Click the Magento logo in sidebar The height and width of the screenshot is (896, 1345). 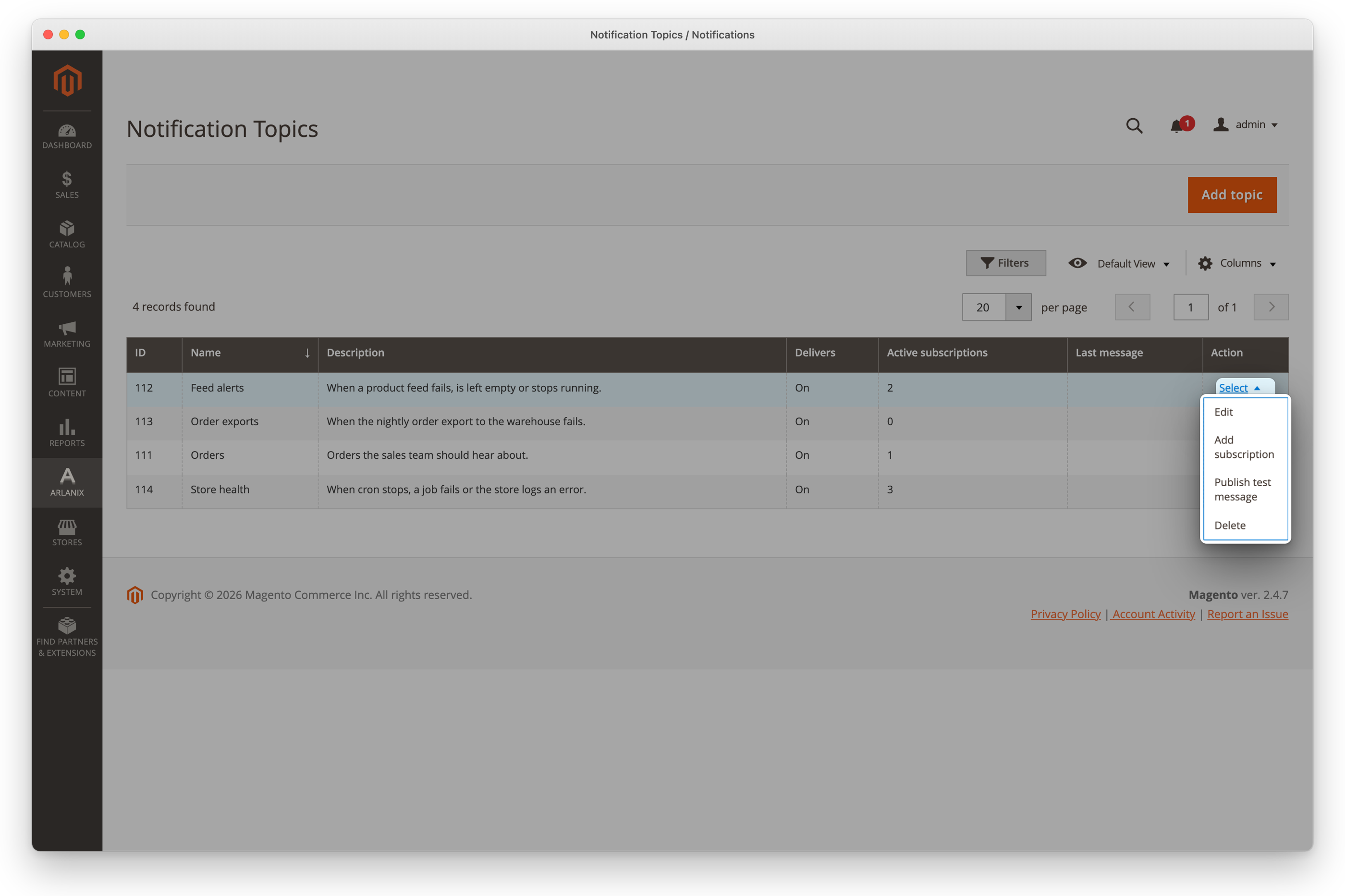point(67,81)
